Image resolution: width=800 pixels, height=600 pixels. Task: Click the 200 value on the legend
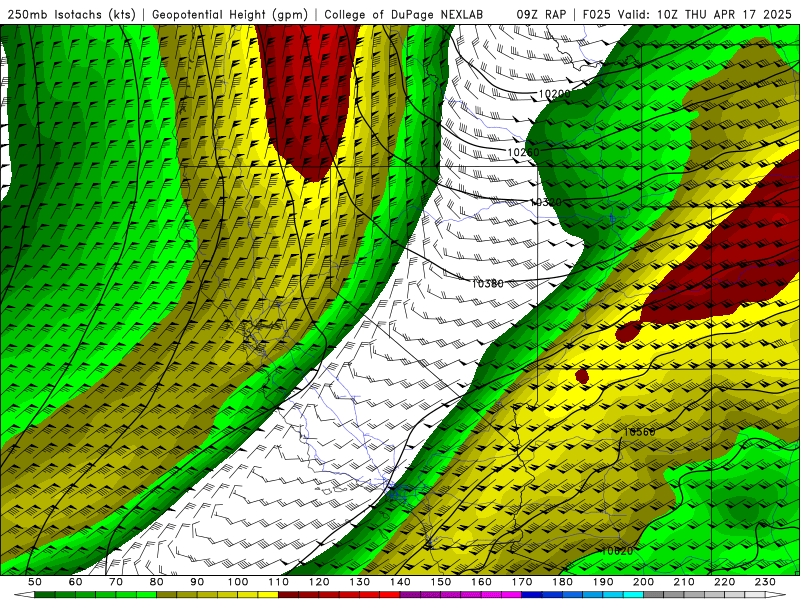point(644,582)
